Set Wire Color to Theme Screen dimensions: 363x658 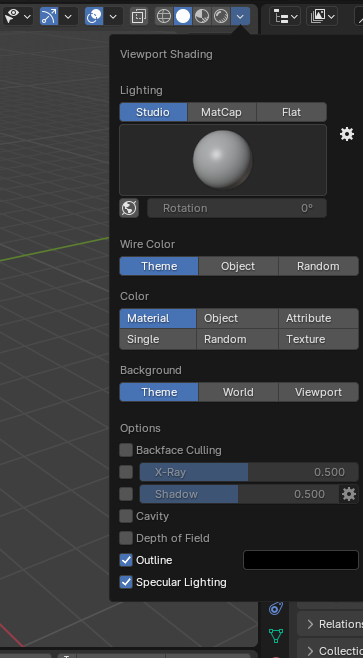click(159, 266)
